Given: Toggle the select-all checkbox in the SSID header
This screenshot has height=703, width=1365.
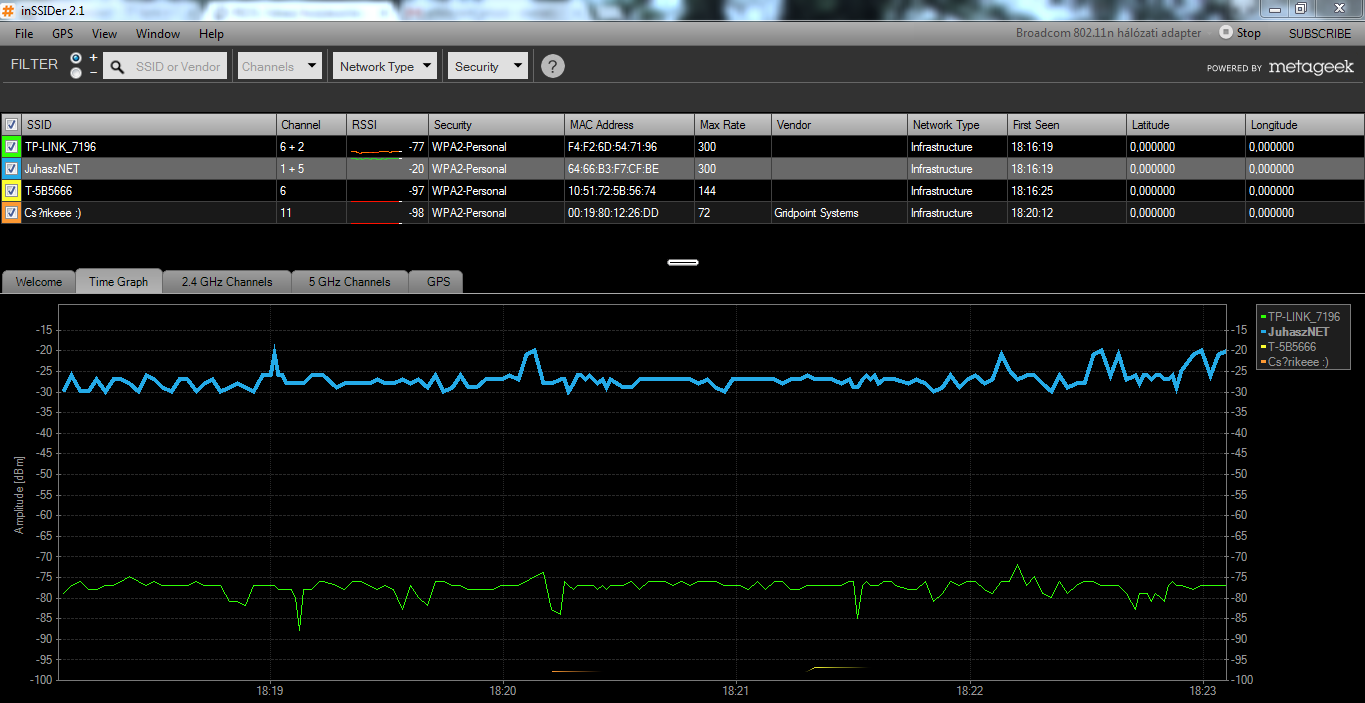Looking at the screenshot, I should click(x=11, y=125).
